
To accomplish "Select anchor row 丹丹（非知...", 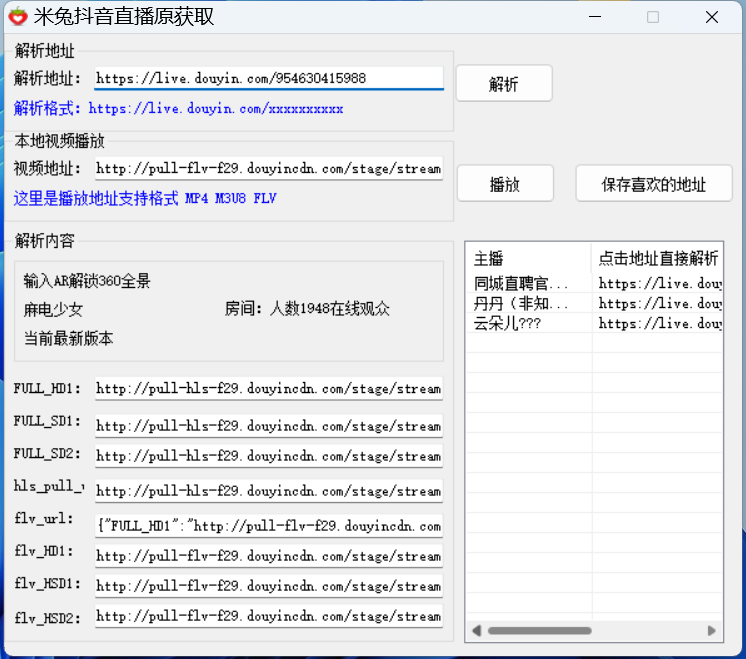I will coord(520,304).
